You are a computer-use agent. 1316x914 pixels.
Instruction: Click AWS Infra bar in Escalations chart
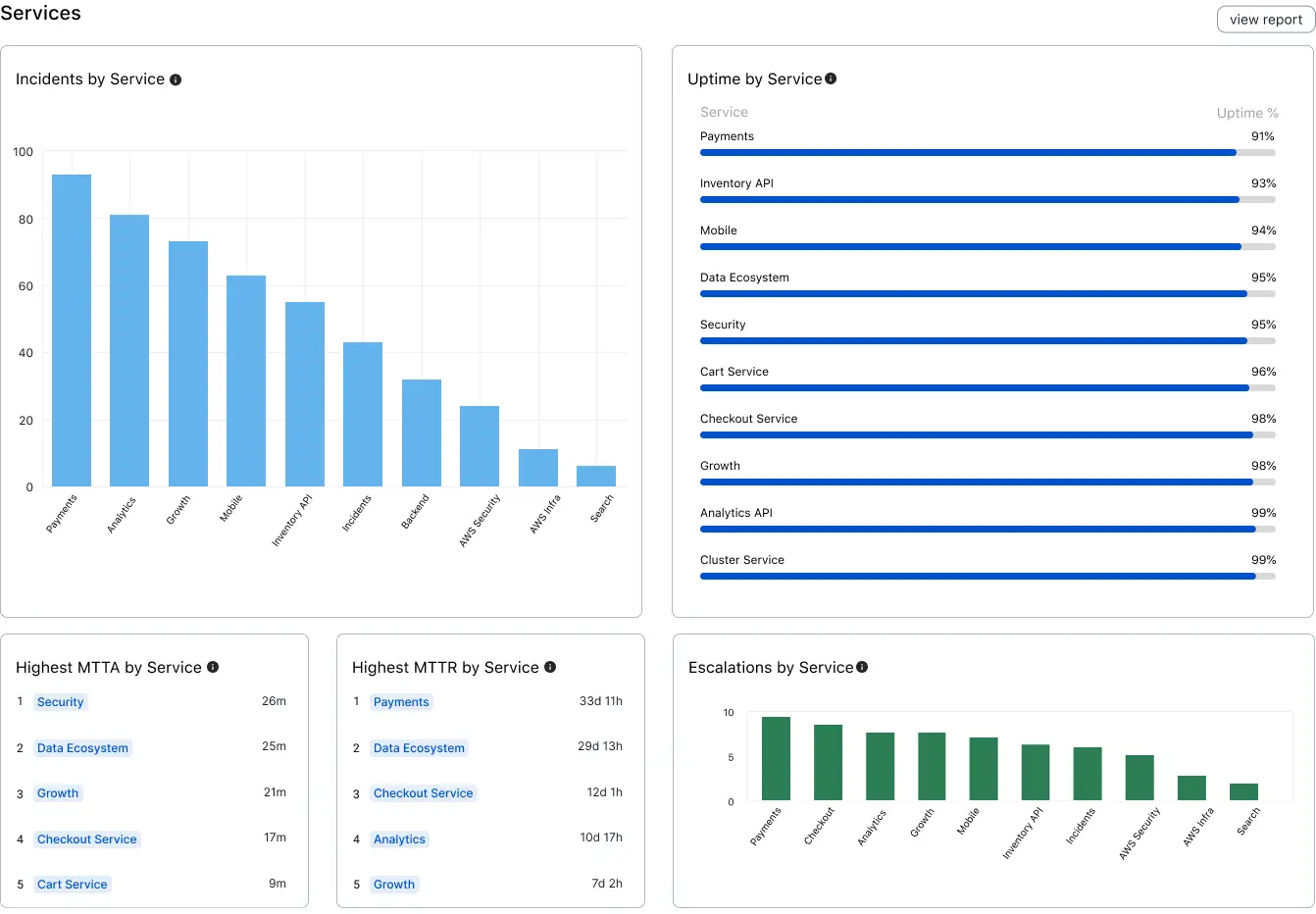[x=1191, y=788]
